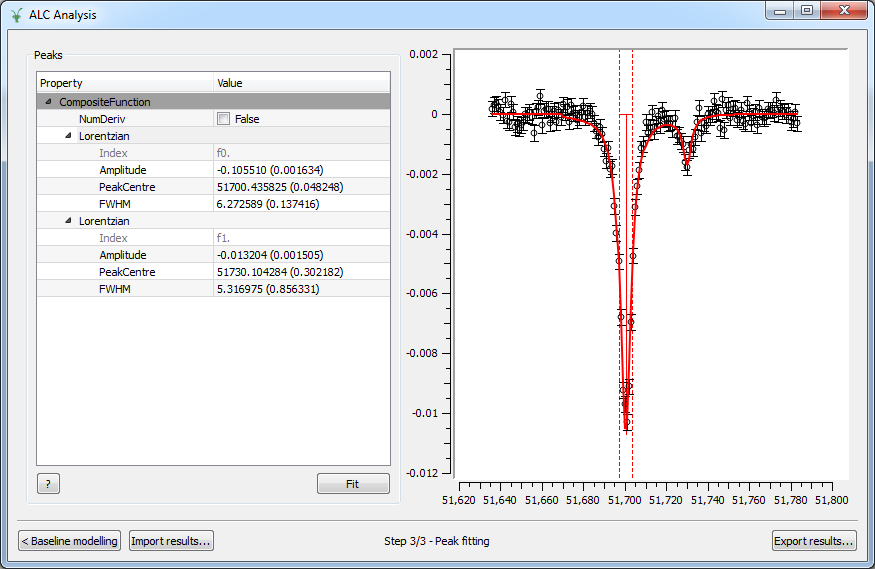The image size is (875, 569).
Task: Maximize the ALC Analysis window
Action: point(806,10)
